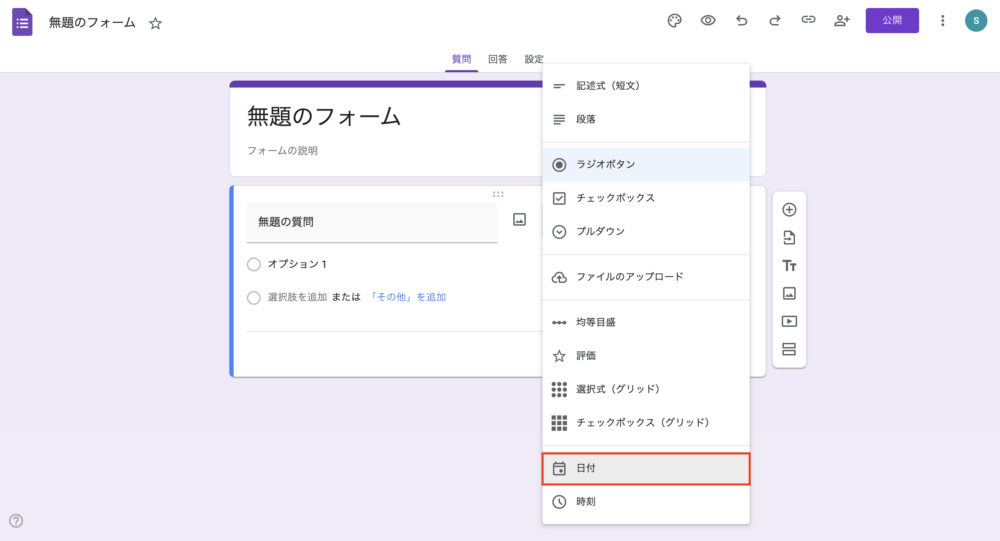Edit the フォームの説明 description field
This screenshot has height=541, width=1000.
pyautogui.click(x=283, y=151)
